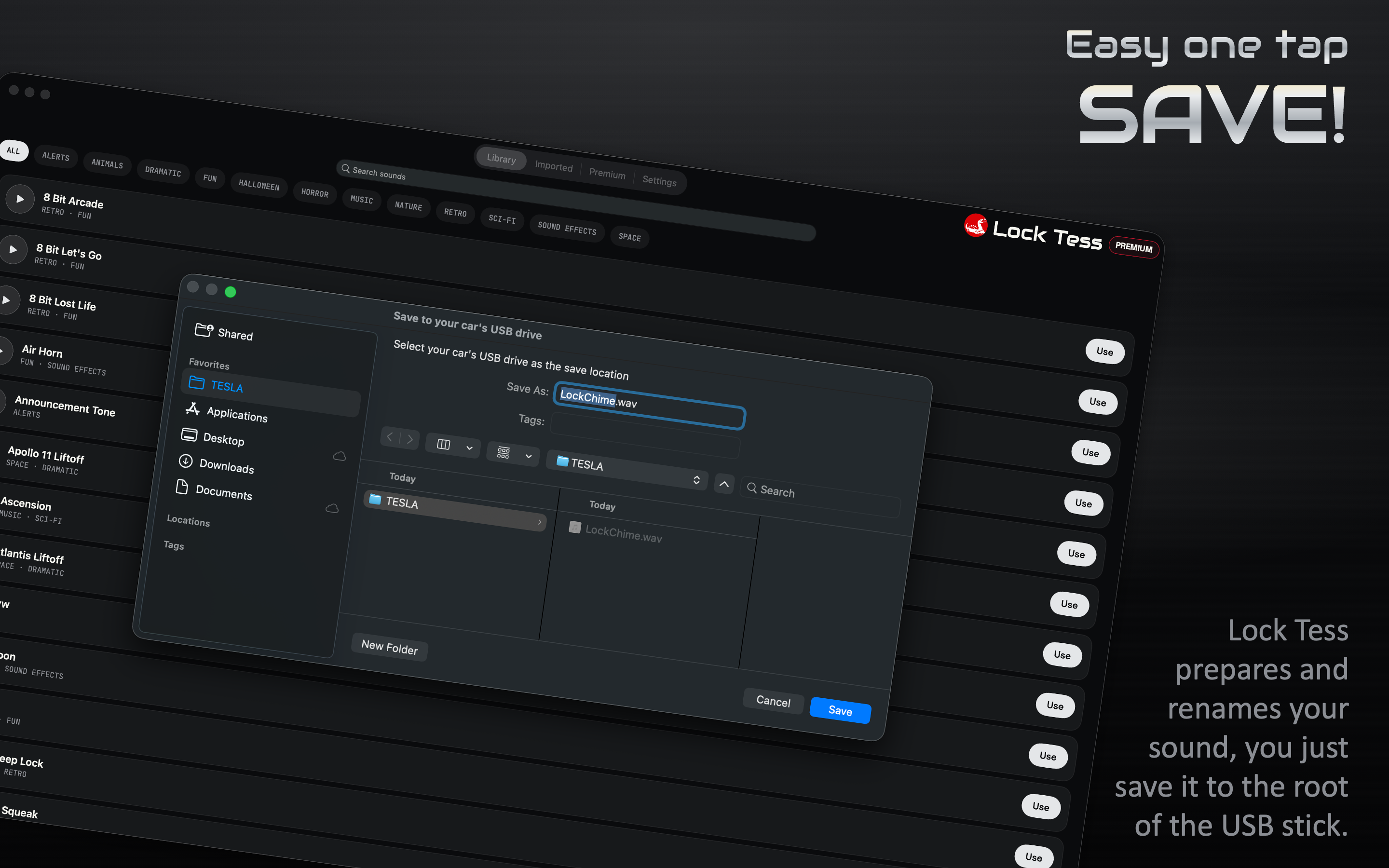
Task: Play the 8 Bit Arcade sound
Action: 20,199
